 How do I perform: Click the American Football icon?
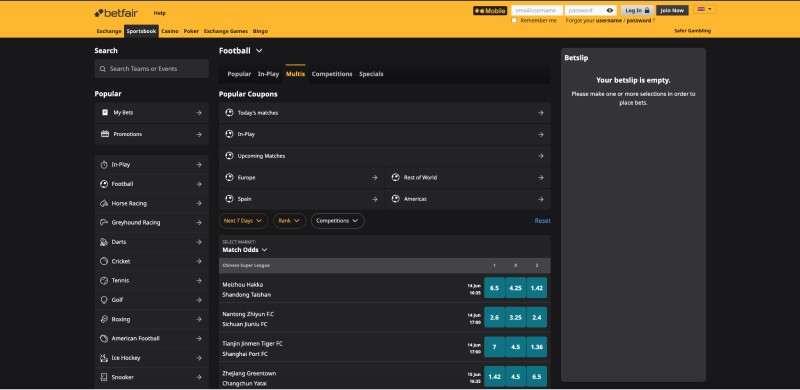(x=104, y=338)
